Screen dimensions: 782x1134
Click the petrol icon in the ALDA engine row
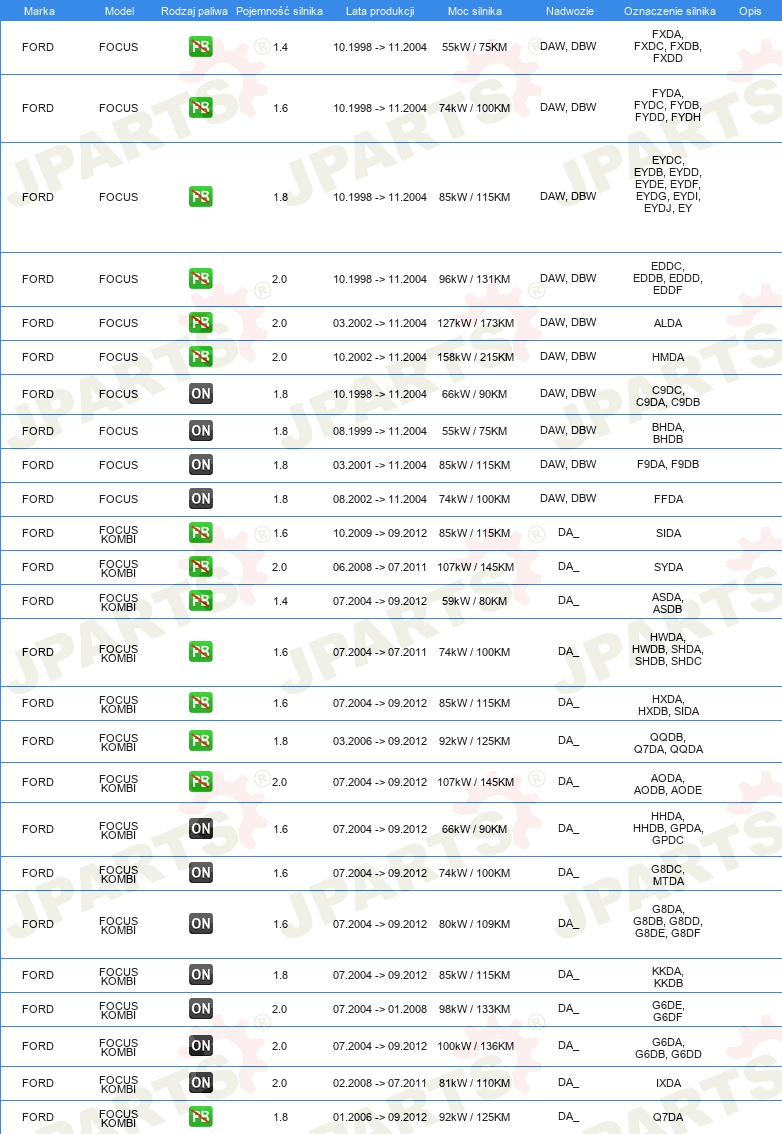coord(200,323)
